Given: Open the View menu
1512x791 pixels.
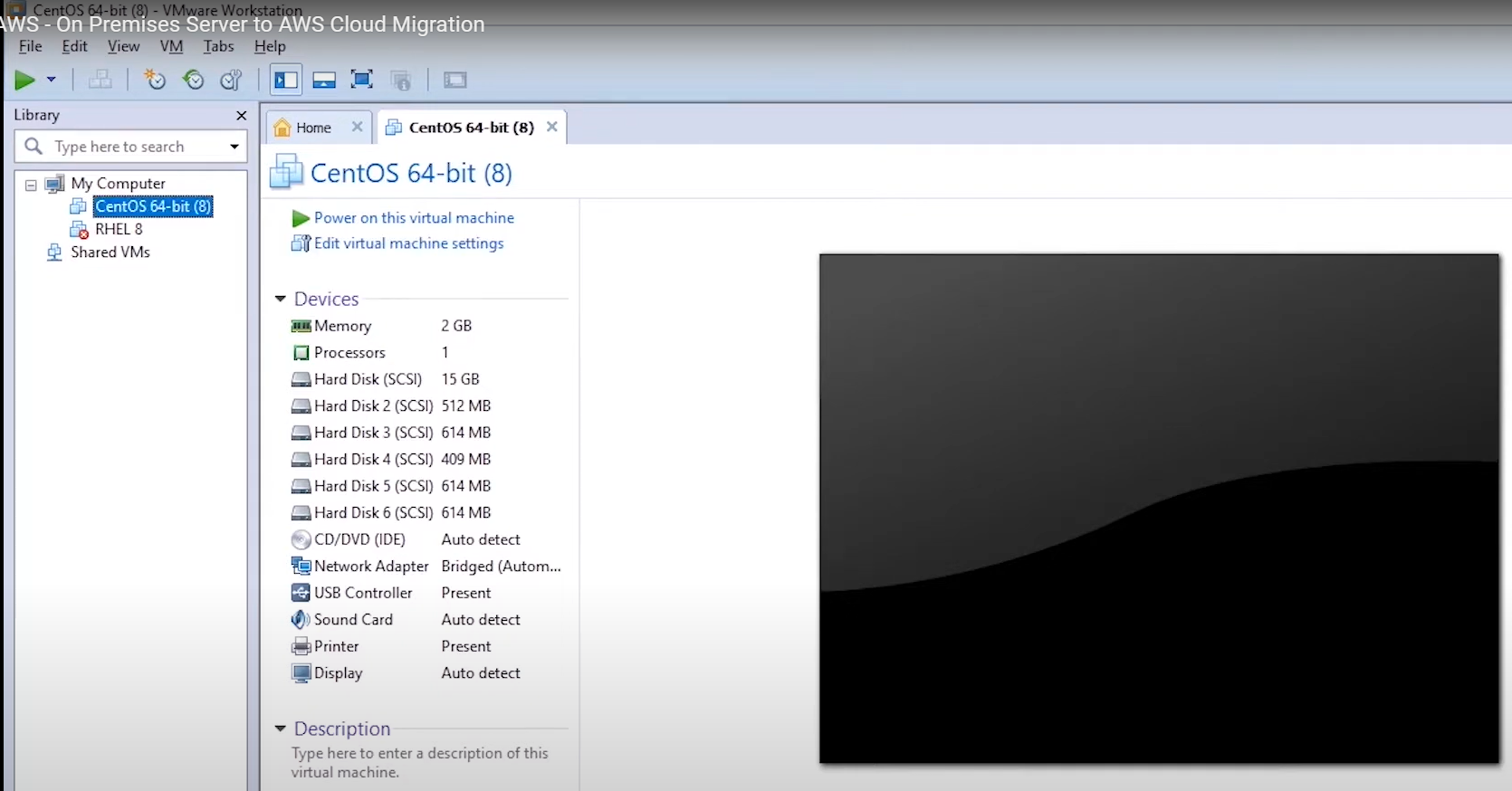Looking at the screenshot, I should (x=124, y=46).
